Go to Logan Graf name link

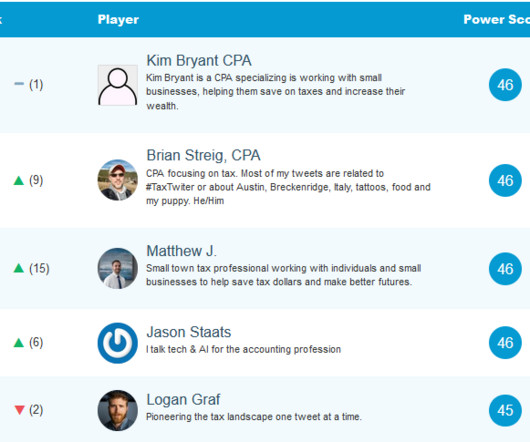click(183, 400)
